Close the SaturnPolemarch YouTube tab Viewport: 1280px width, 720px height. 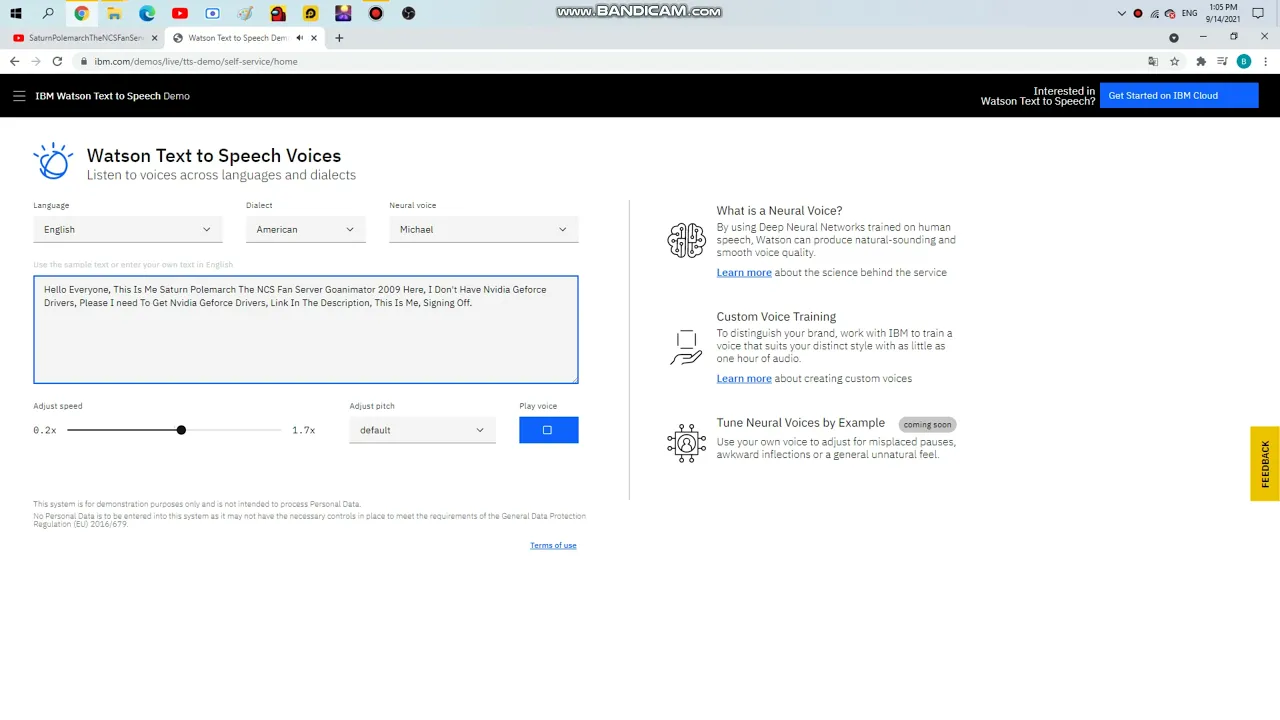pyautogui.click(x=154, y=38)
